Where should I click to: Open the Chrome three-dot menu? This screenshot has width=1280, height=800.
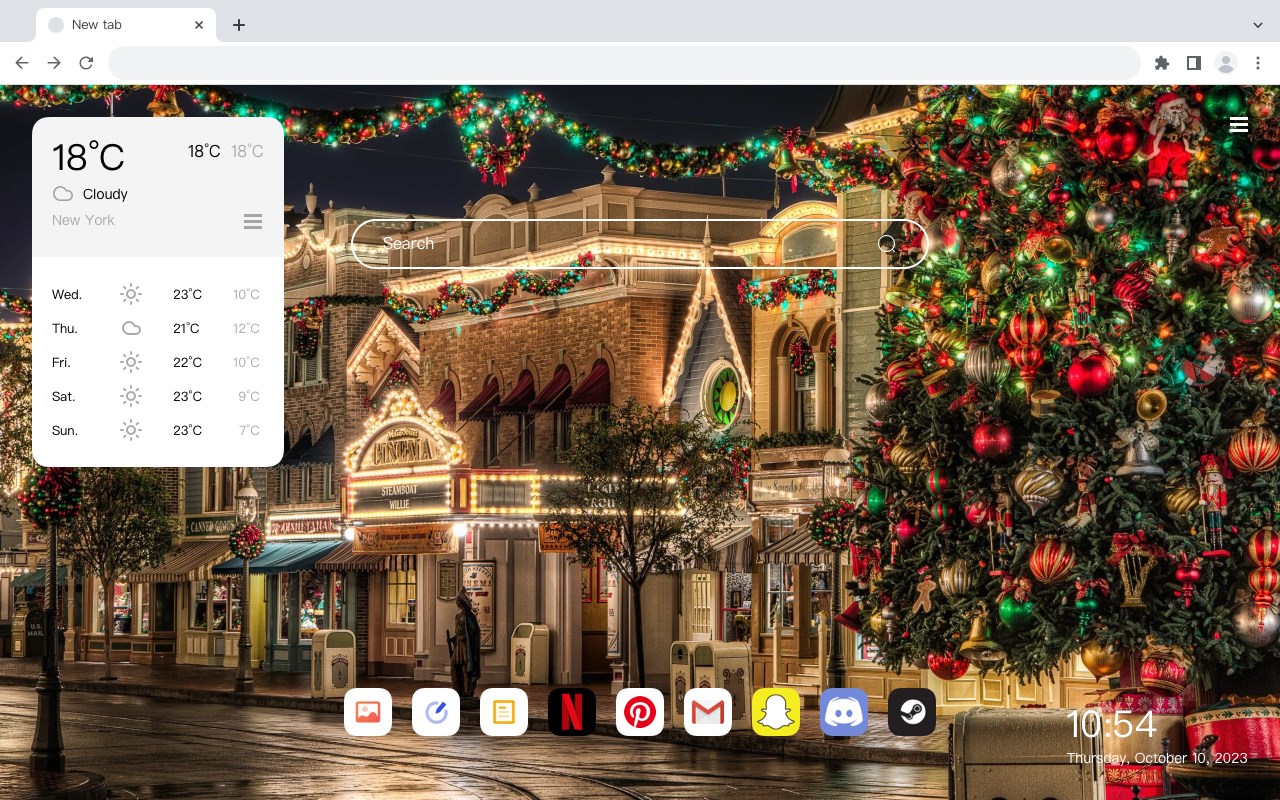[x=1258, y=63]
